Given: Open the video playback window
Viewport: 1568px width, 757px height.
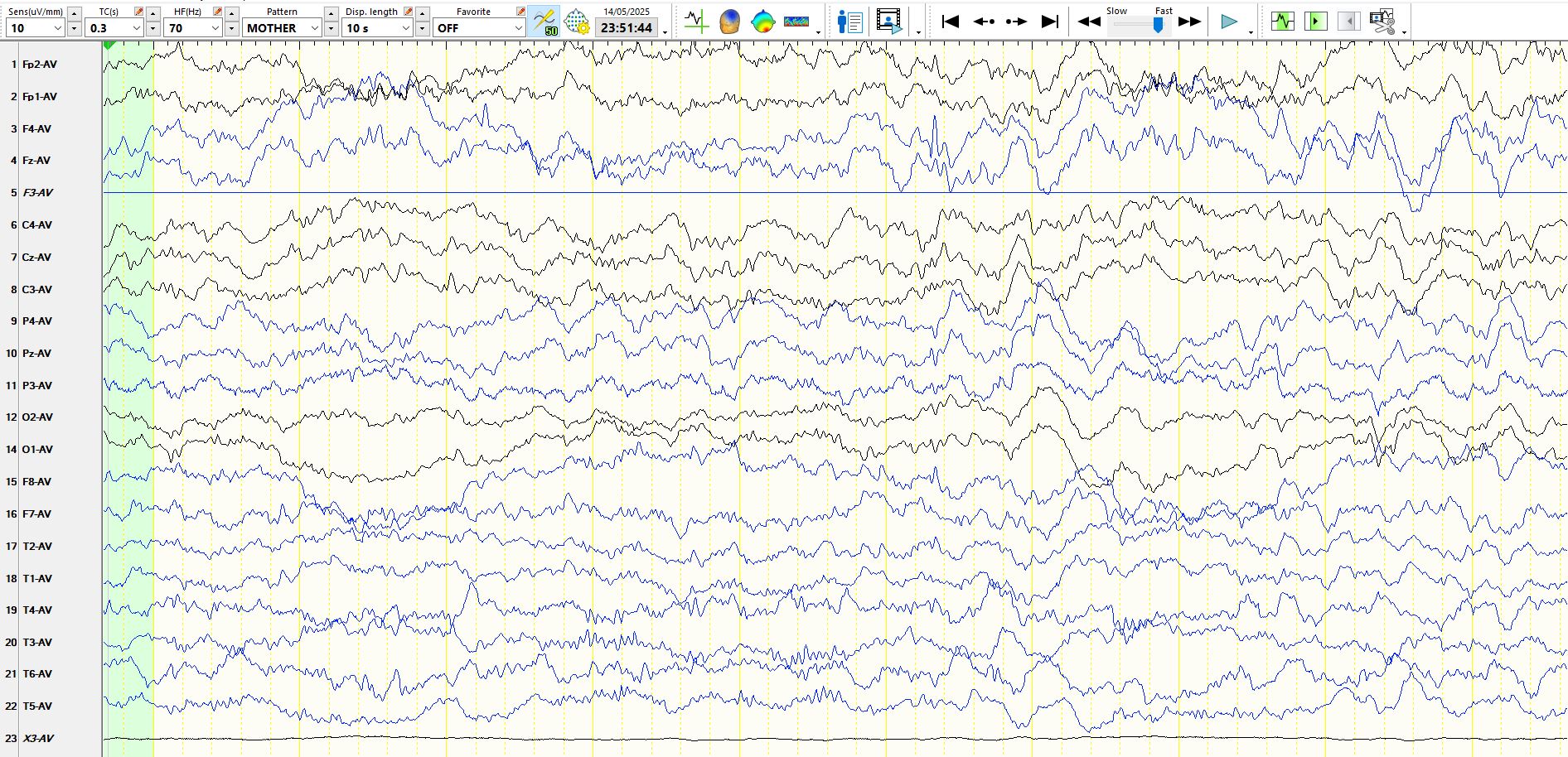Looking at the screenshot, I should 889,22.
